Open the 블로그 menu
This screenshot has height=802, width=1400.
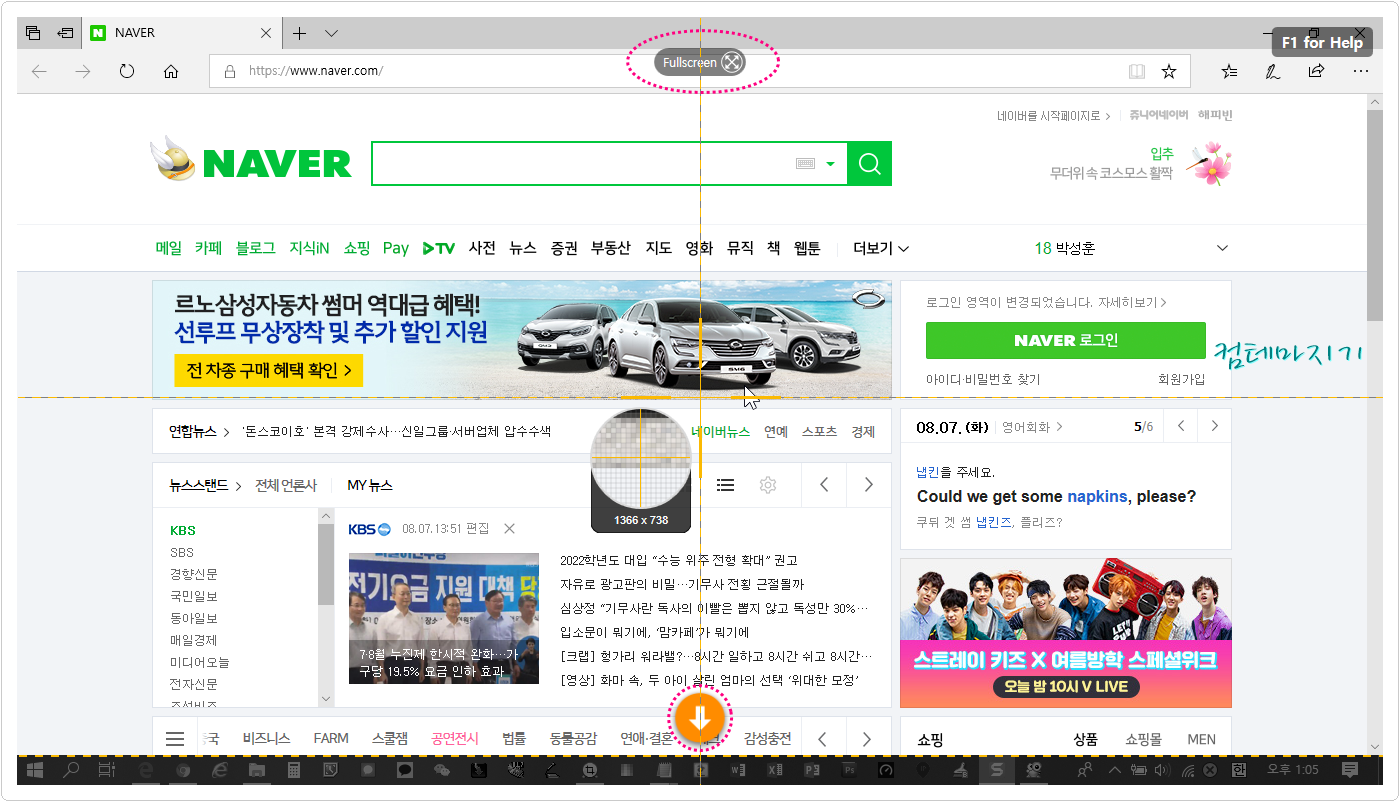(x=255, y=248)
